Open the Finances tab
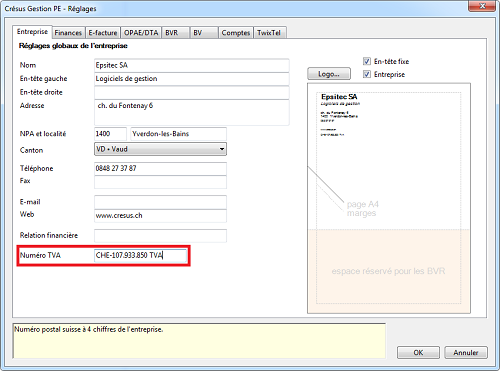 tap(68, 33)
